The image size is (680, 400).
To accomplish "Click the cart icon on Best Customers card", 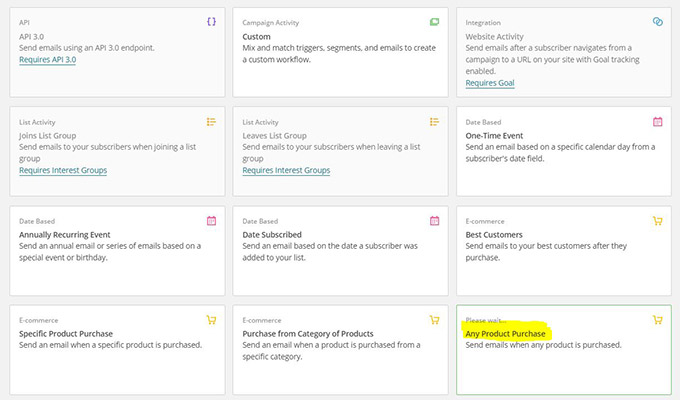I will coord(657,221).
